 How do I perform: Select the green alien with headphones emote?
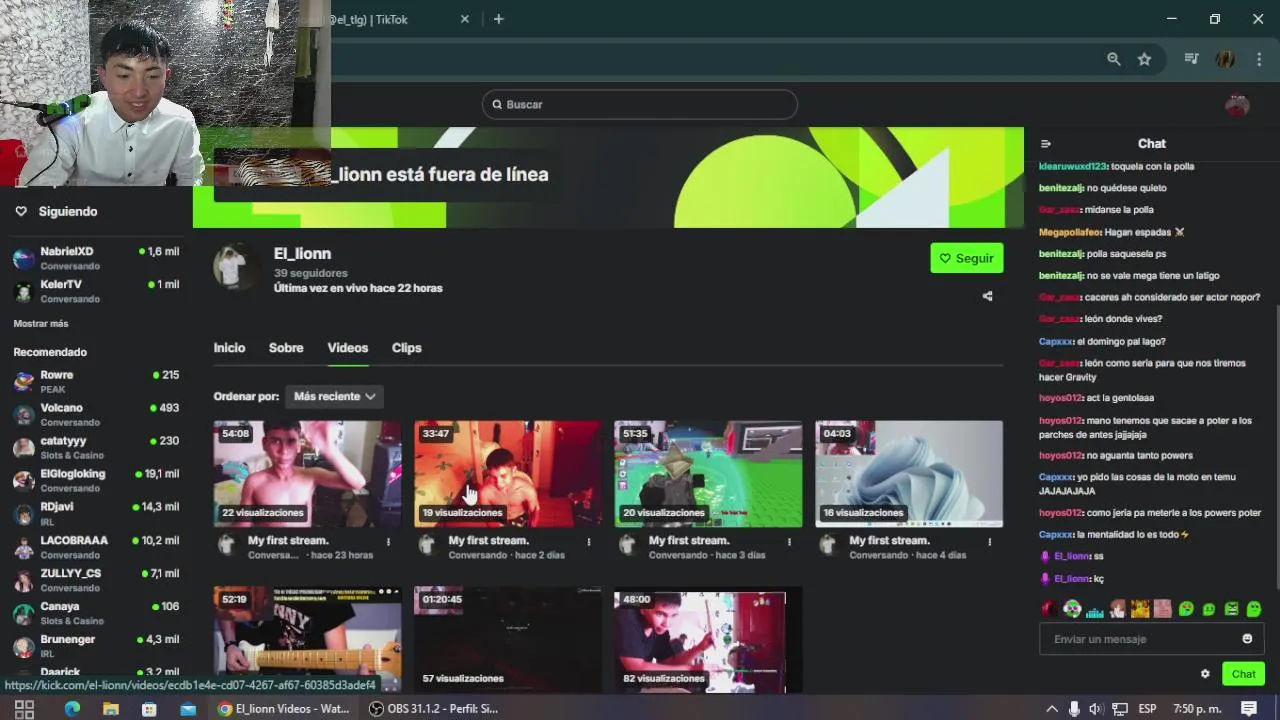pyautogui.click(x=1072, y=608)
